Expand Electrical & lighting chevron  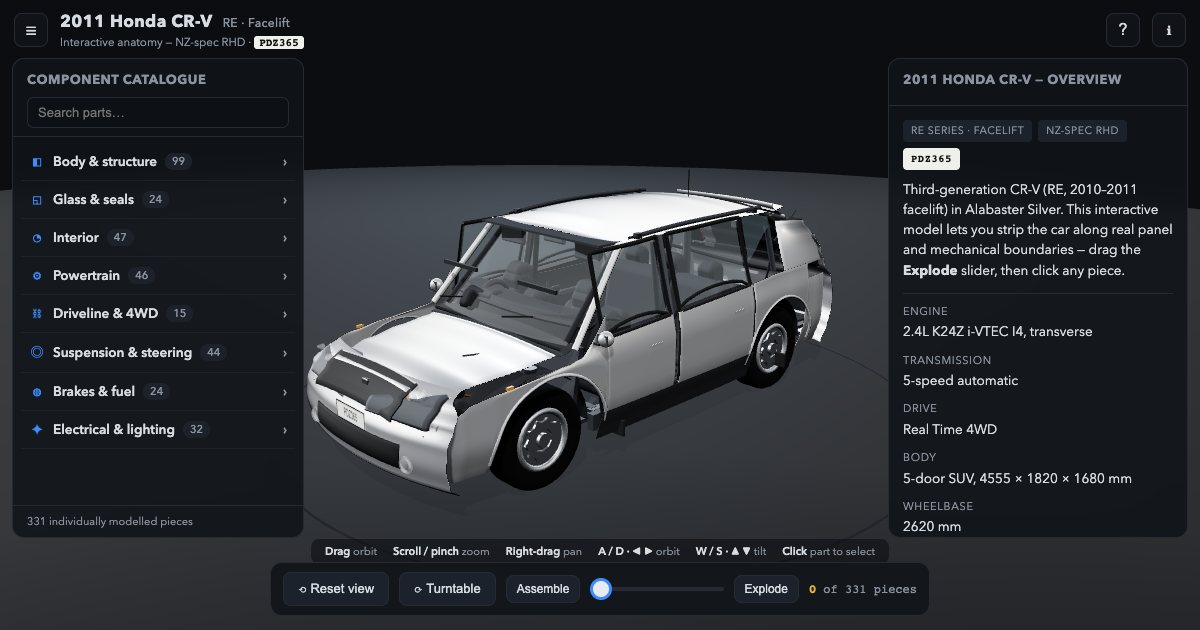pos(285,430)
